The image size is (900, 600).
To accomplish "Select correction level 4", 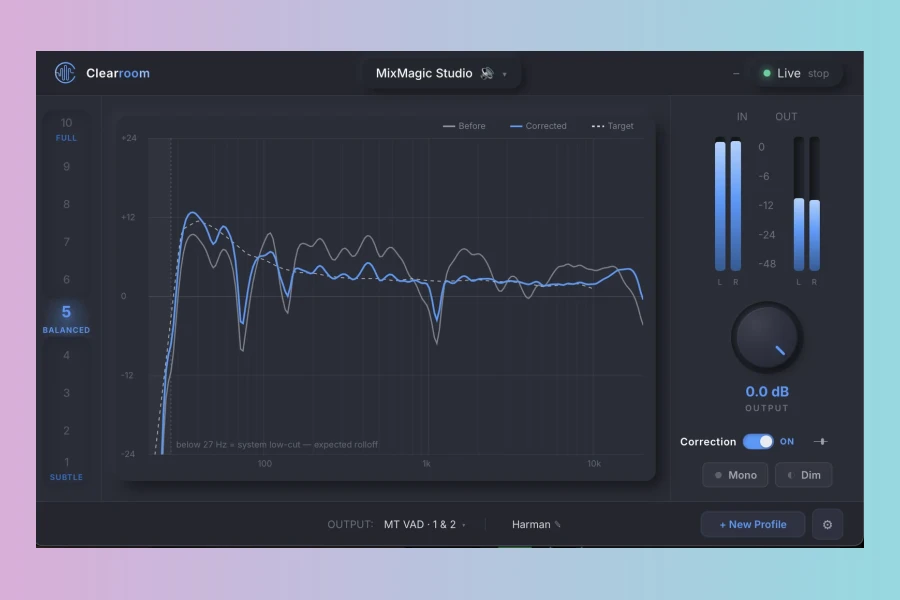I will pyautogui.click(x=67, y=355).
